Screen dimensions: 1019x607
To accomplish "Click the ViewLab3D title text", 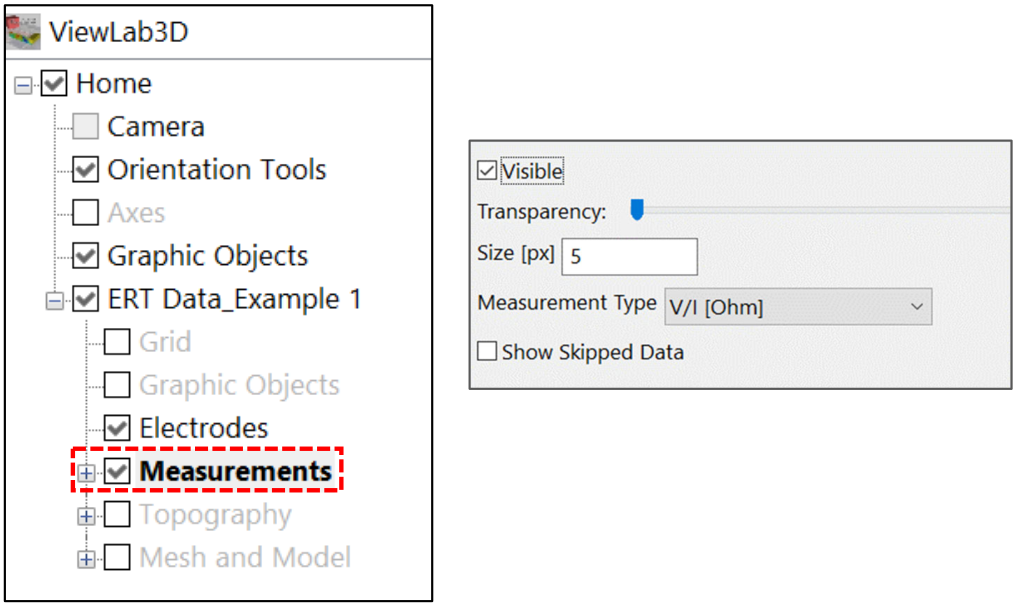I will (119, 32).
